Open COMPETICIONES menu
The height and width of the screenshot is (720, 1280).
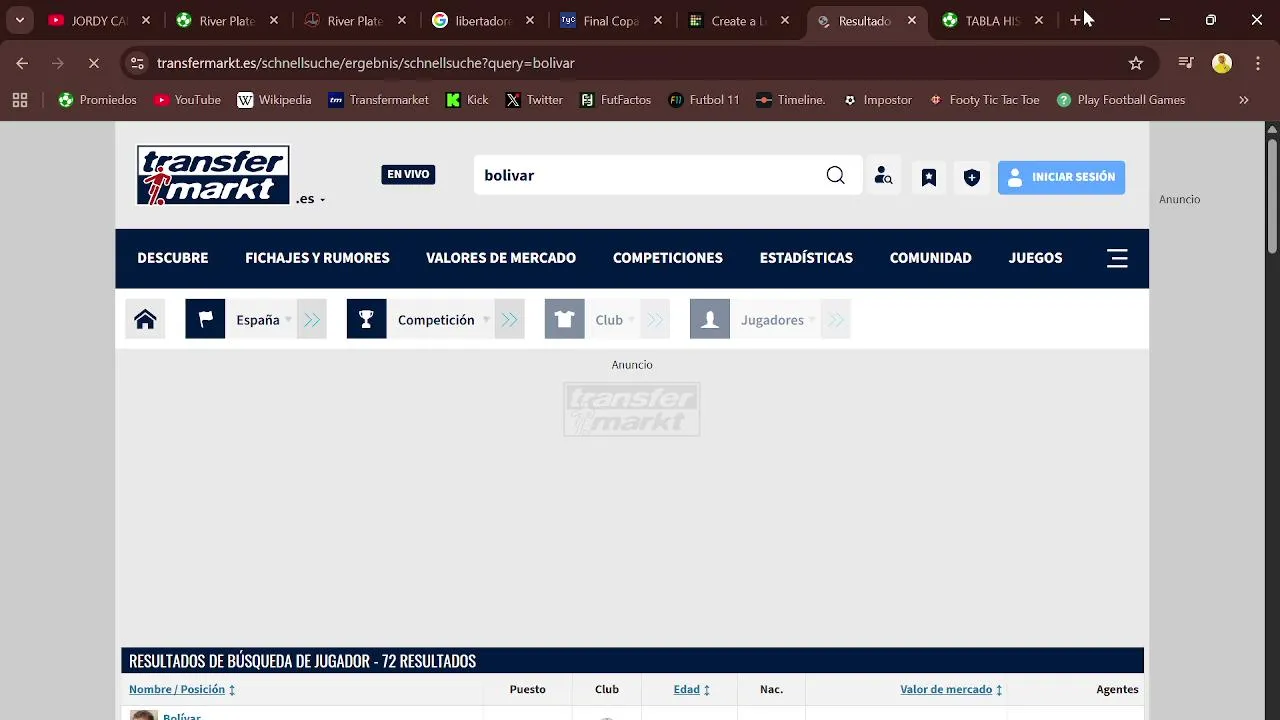[x=668, y=258]
